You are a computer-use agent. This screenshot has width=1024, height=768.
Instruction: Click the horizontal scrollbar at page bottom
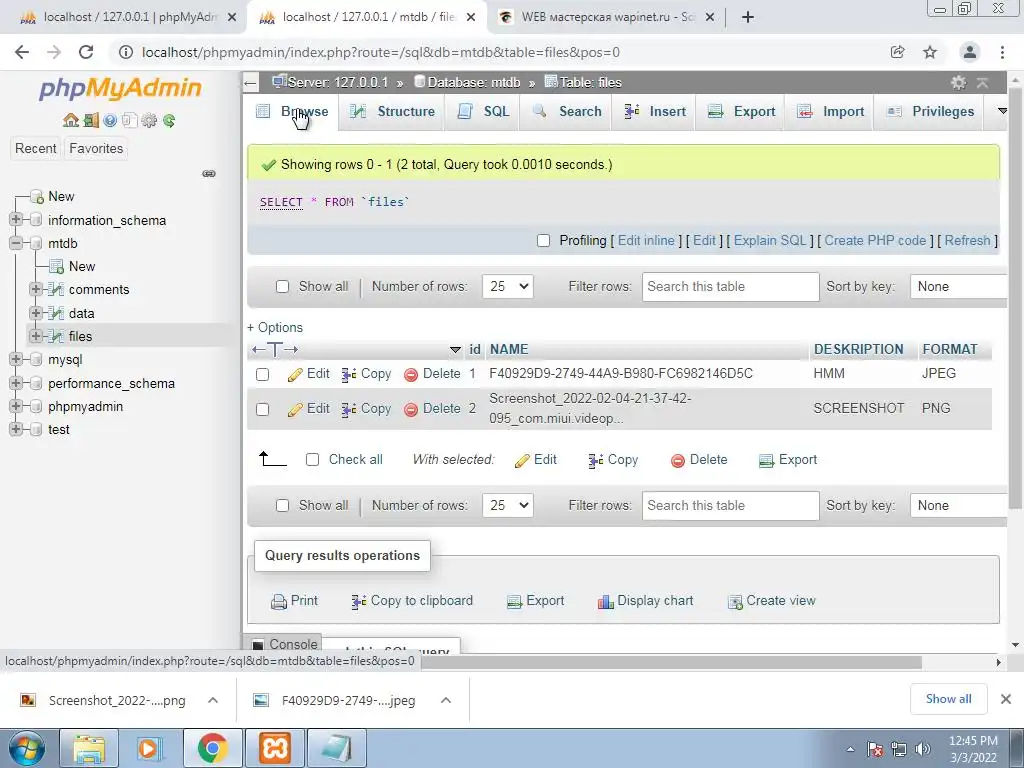670,663
